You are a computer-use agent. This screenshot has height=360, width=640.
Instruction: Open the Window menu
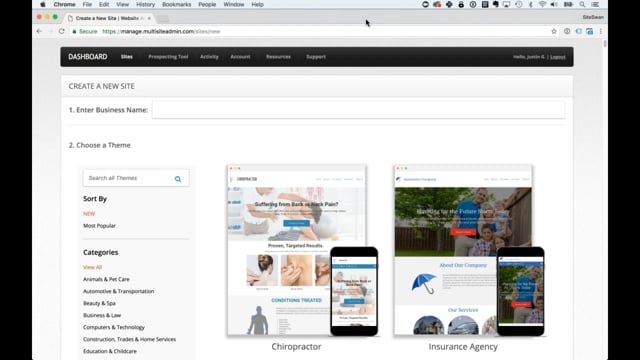[x=233, y=4]
